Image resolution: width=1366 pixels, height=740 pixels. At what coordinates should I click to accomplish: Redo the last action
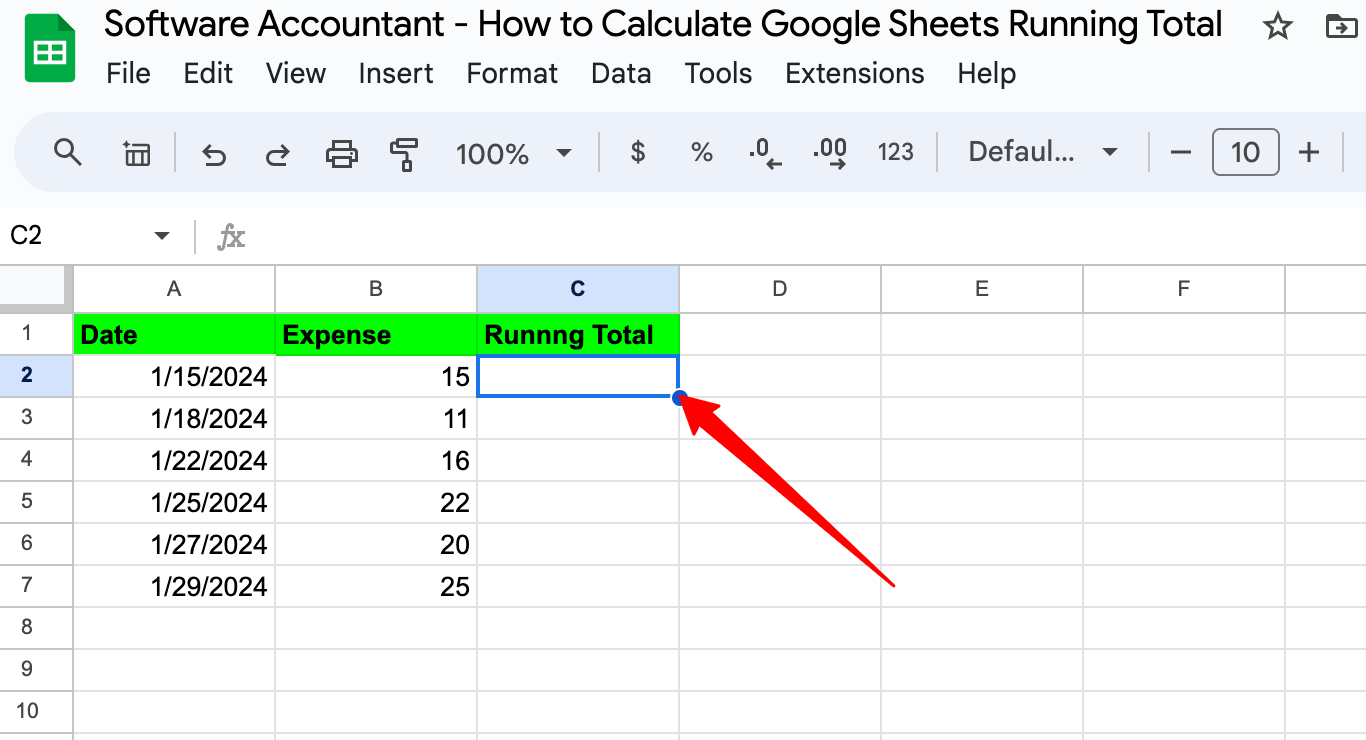coord(277,153)
